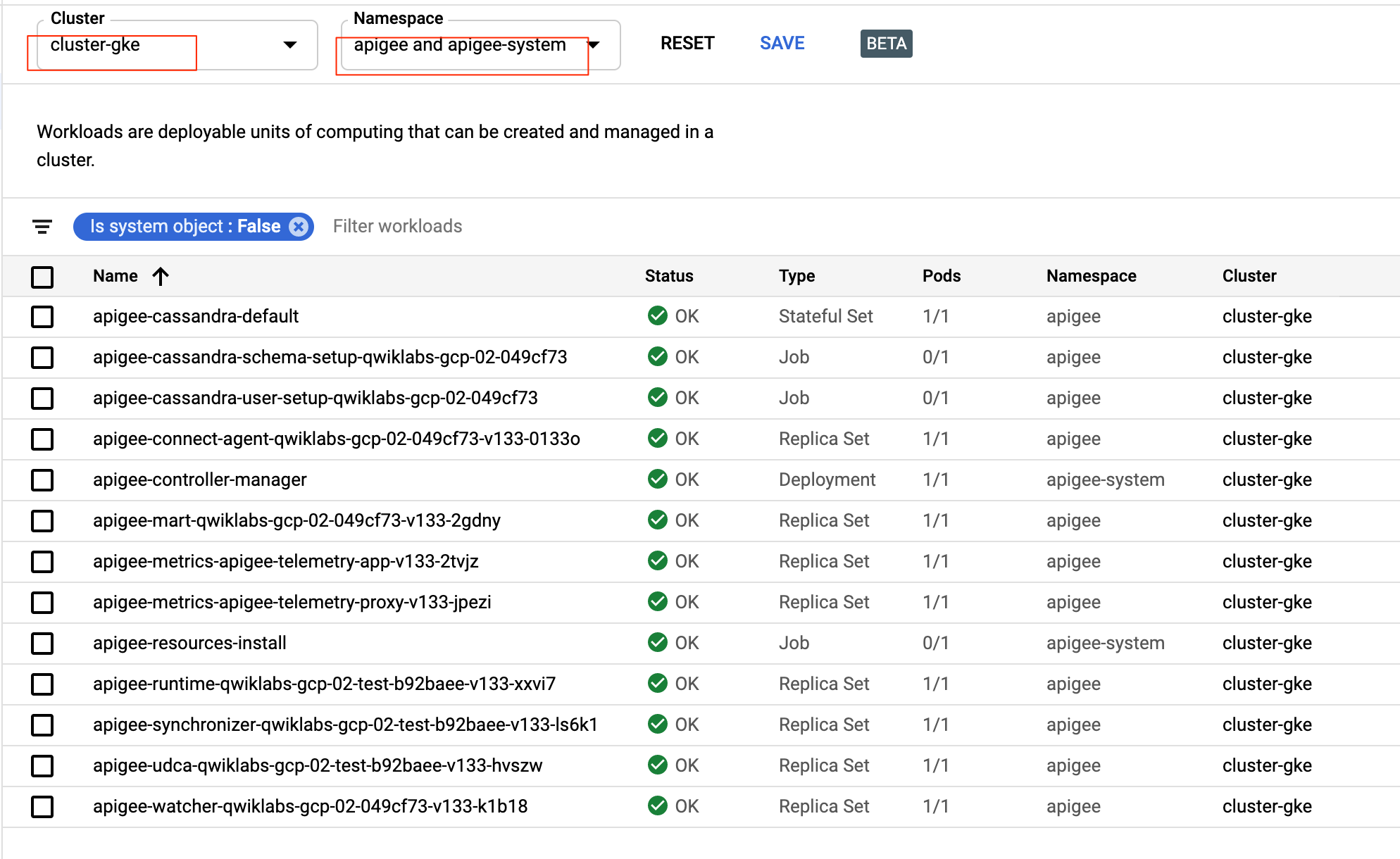Check the apigee-metrics telemetry-proxy row checkbox

42,603
